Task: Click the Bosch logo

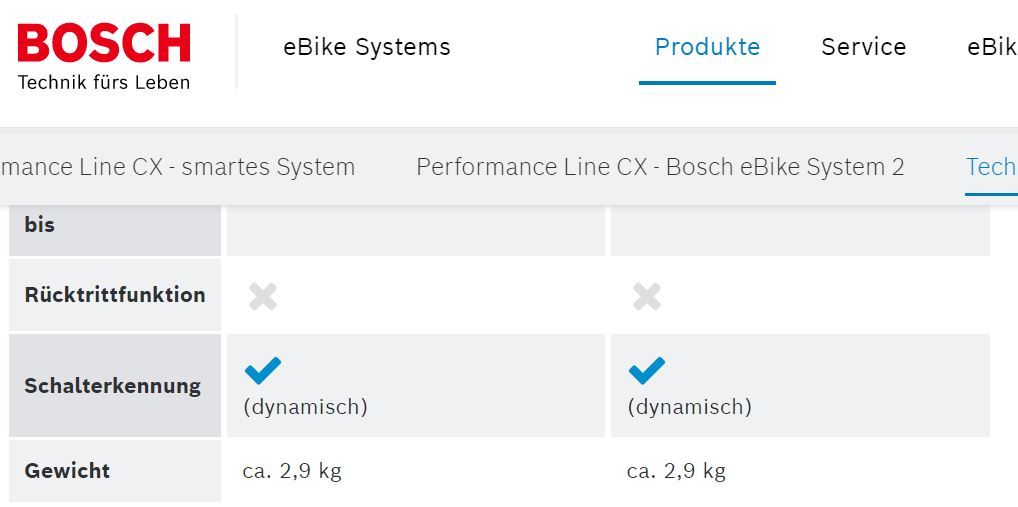Action: (103, 55)
